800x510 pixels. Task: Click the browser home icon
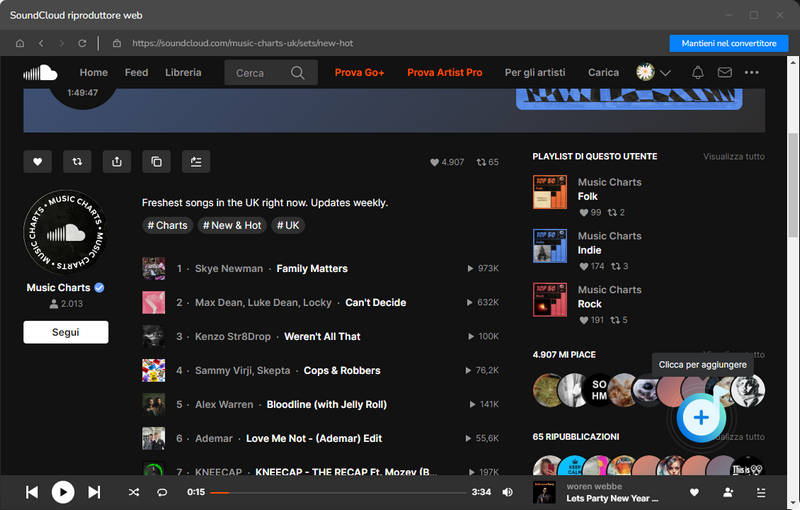[x=20, y=43]
